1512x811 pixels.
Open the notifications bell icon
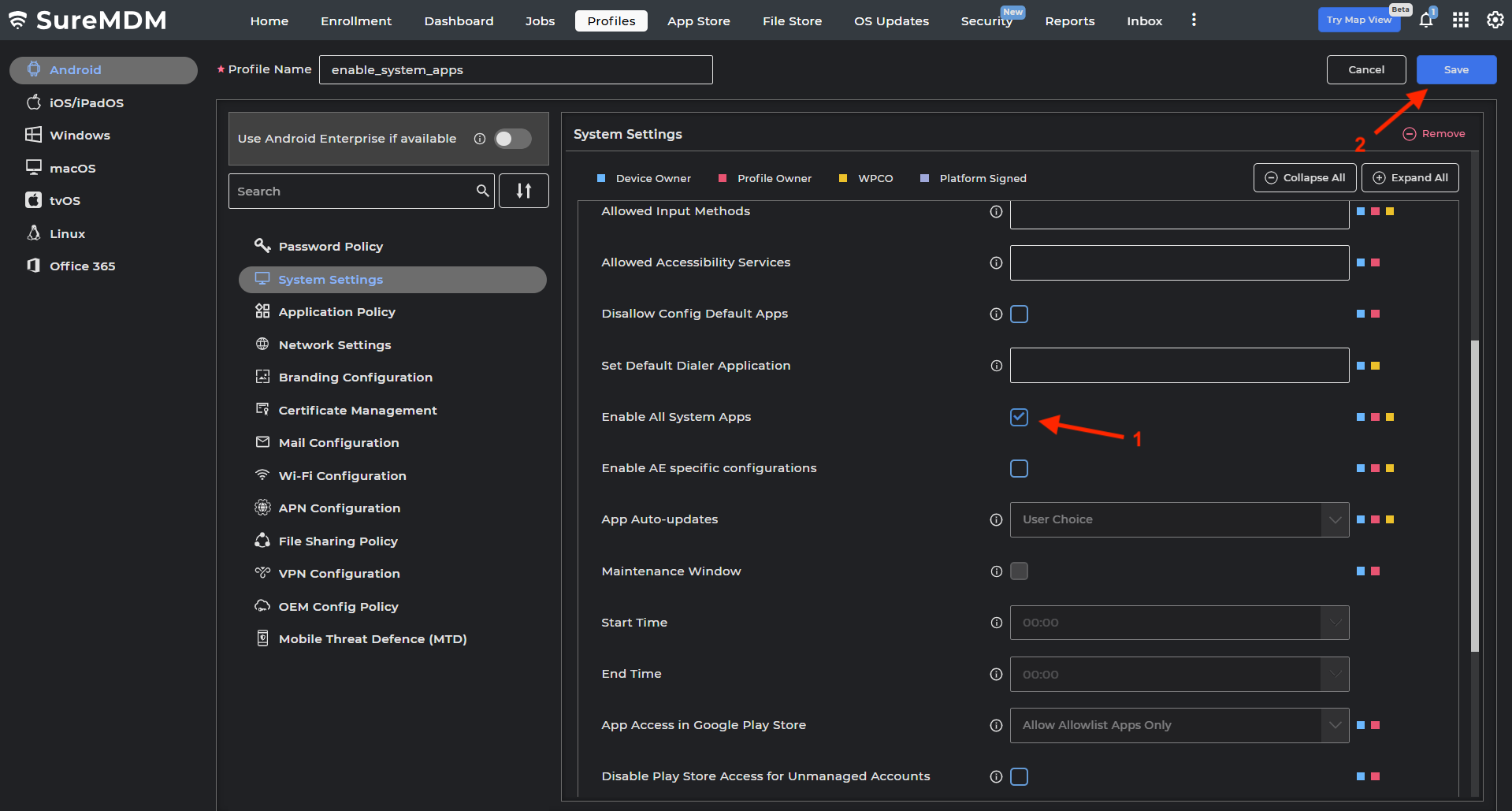coord(1425,20)
